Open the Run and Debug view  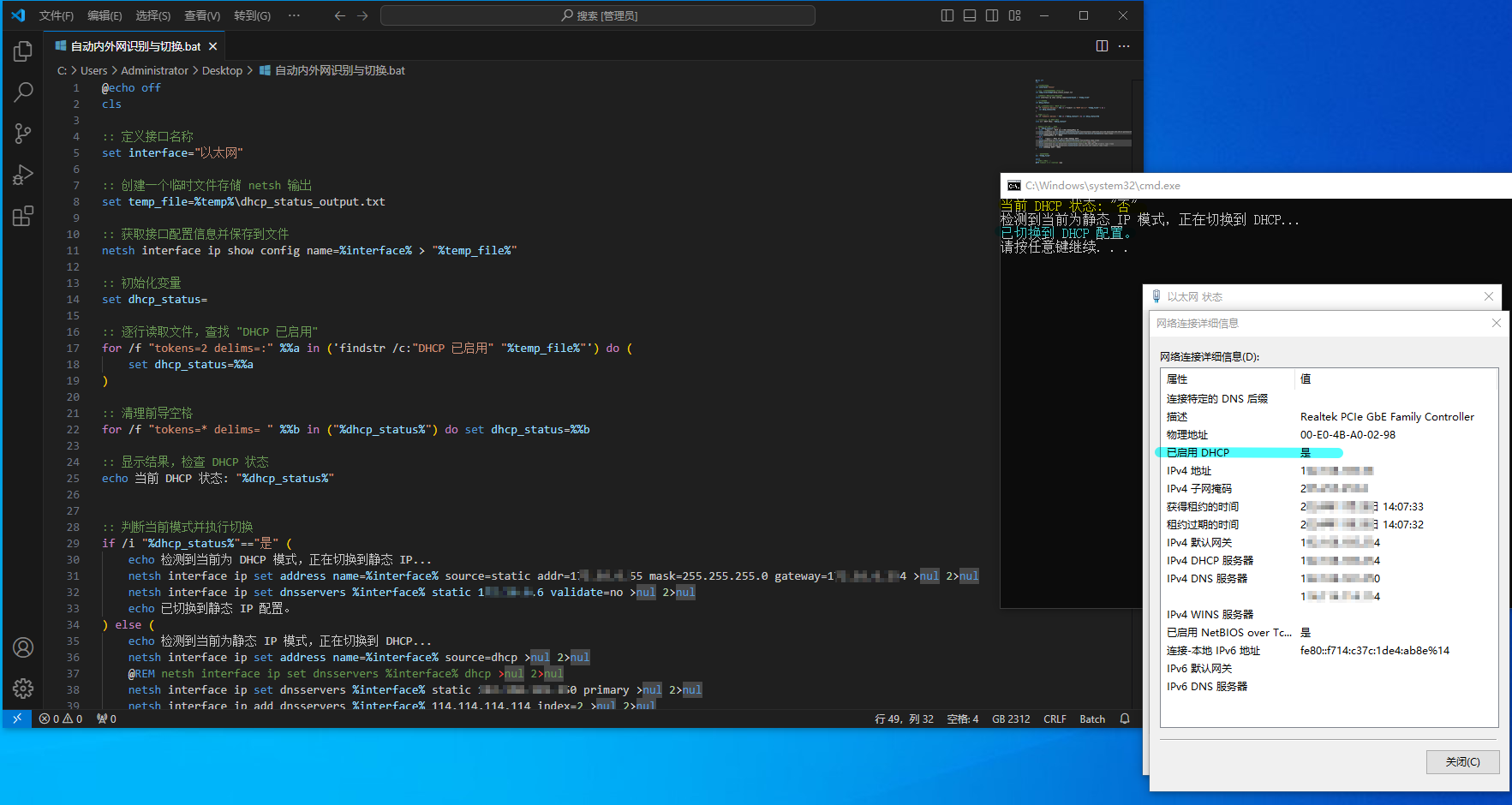23,175
